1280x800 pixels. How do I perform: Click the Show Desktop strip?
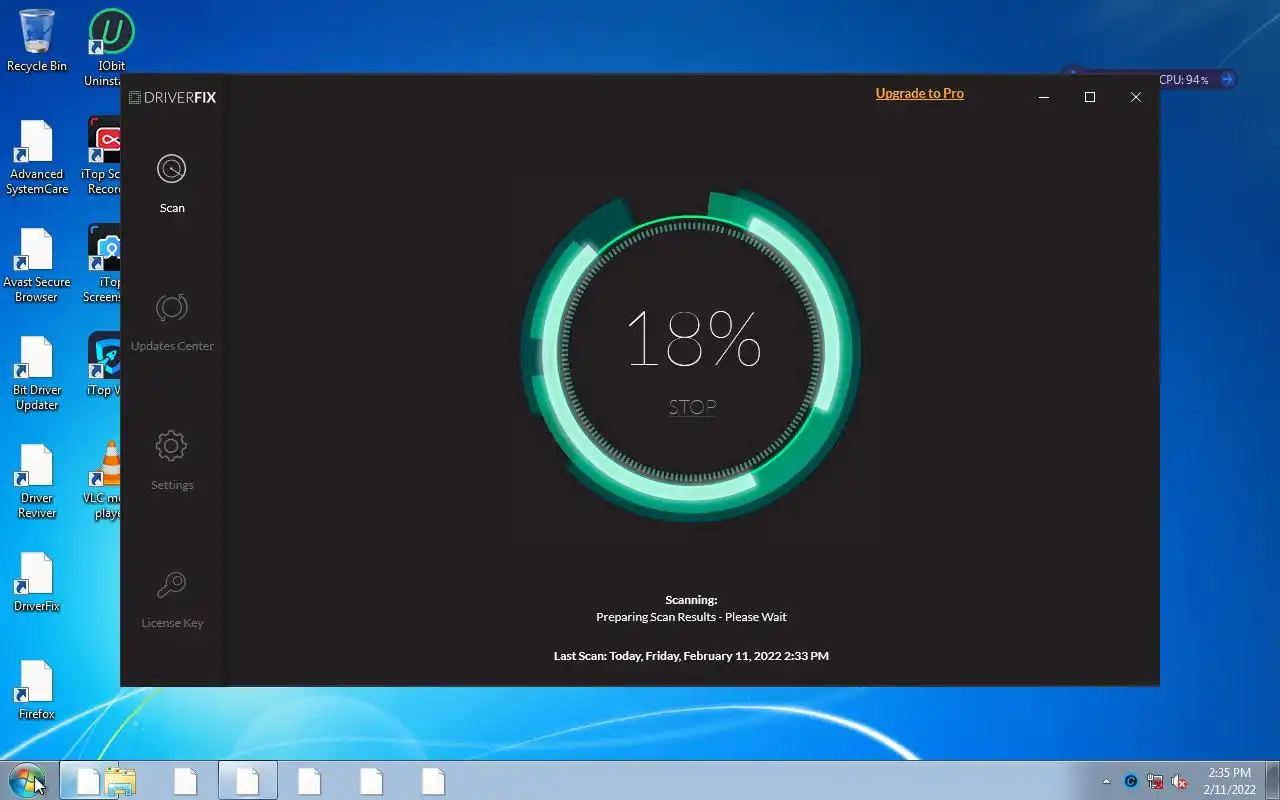[1272, 780]
